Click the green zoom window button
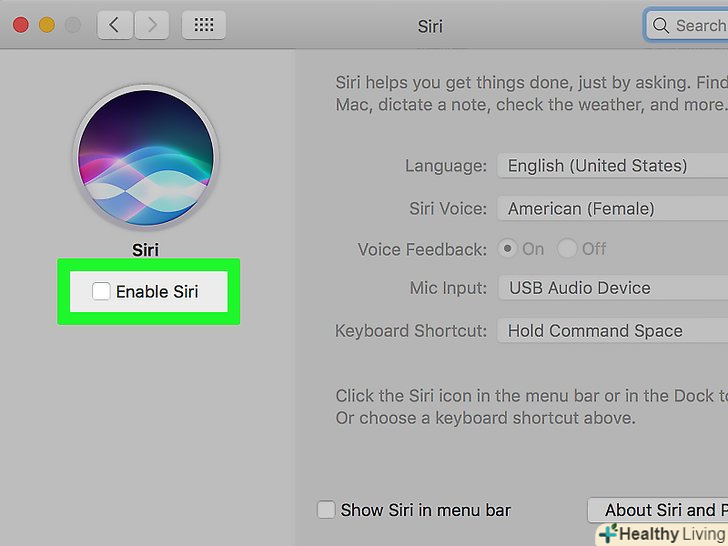728x546 pixels. [x=74, y=25]
